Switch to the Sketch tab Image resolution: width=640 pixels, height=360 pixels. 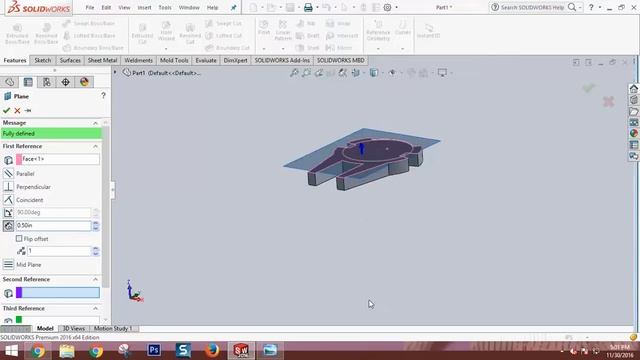click(42, 60)
